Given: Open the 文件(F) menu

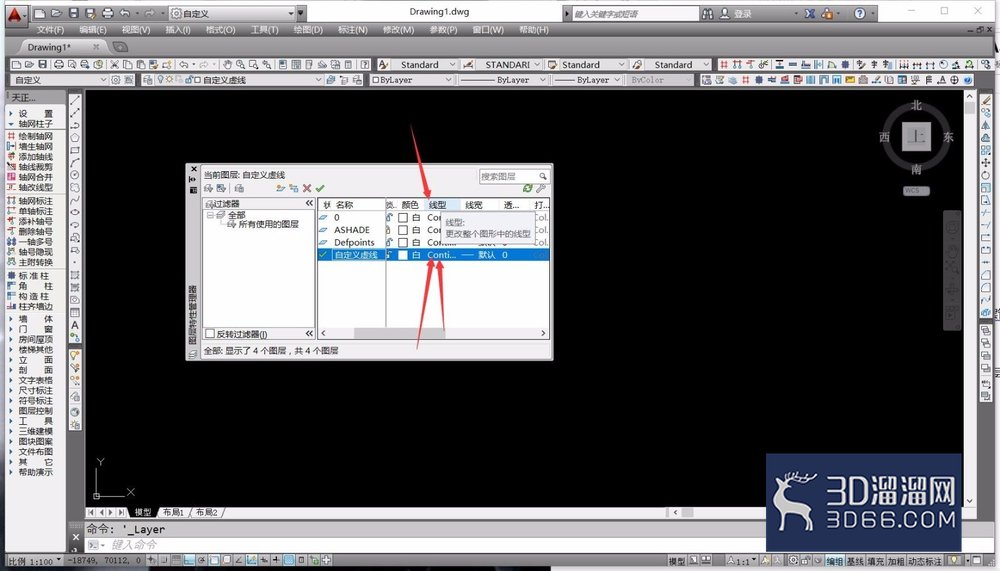Looking at the screenshot, I should click(50, 30).
